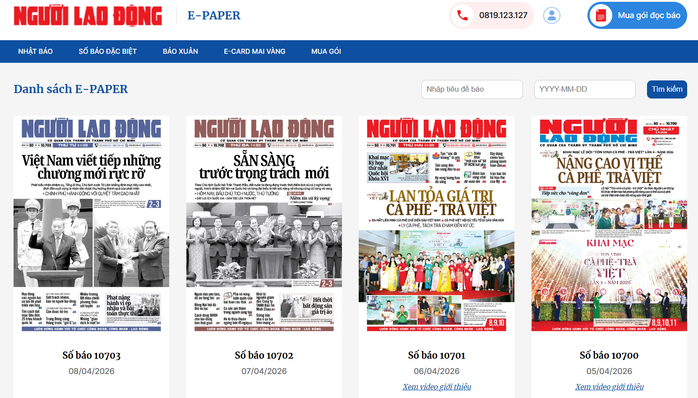Click the date 07/04/2026

click(x=264, y=371)
